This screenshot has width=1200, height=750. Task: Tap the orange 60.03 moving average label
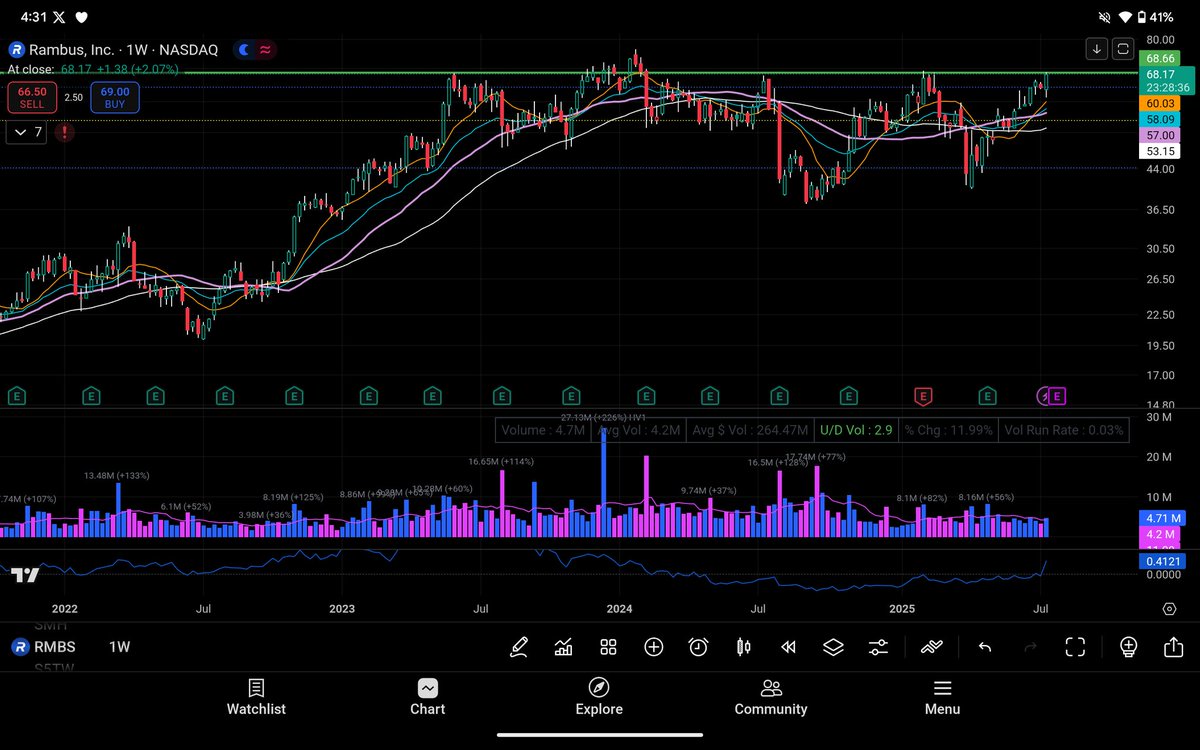pyautogui.click(x=1159, y=103)
